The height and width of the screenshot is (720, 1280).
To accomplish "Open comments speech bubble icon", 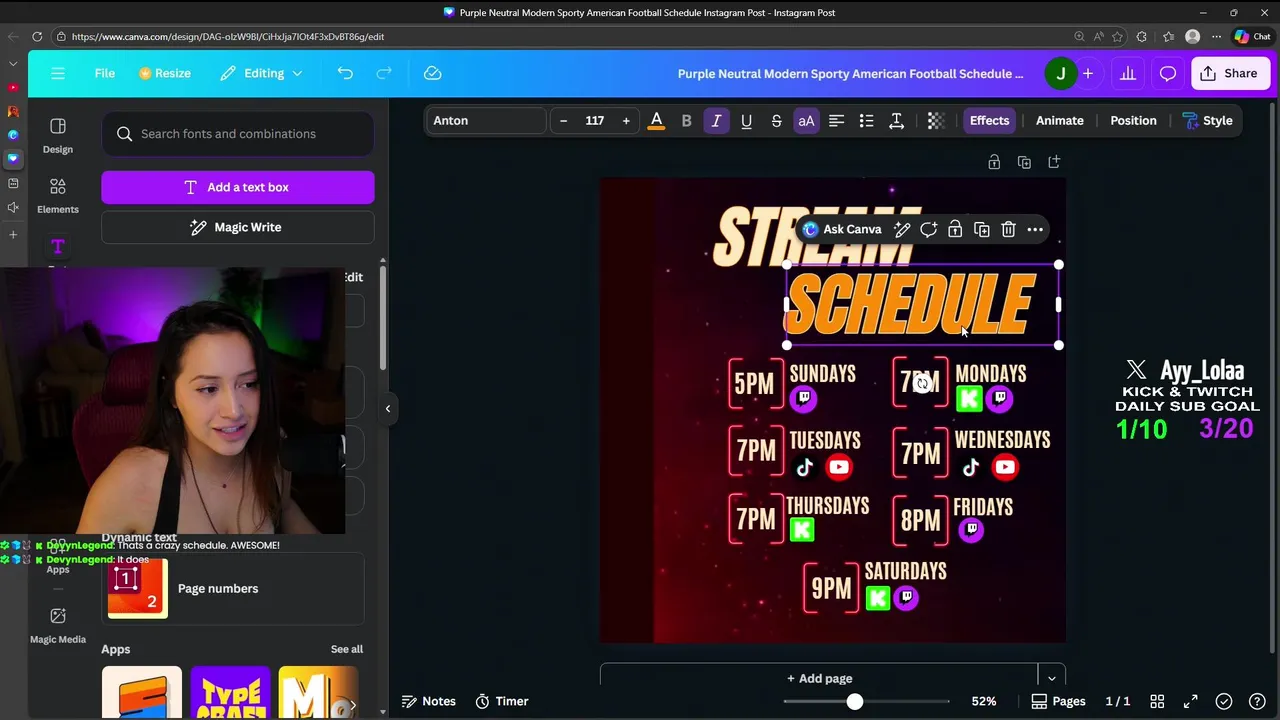I will tap(1167, 73).
